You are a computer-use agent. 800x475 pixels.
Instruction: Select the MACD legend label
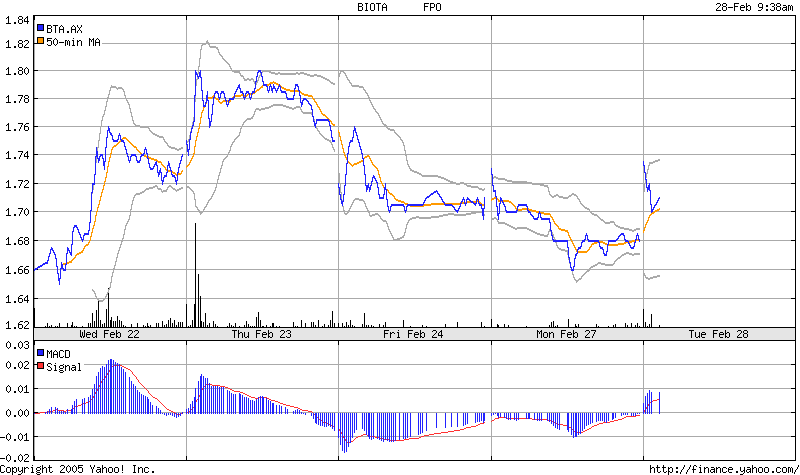tap(58, 354)
